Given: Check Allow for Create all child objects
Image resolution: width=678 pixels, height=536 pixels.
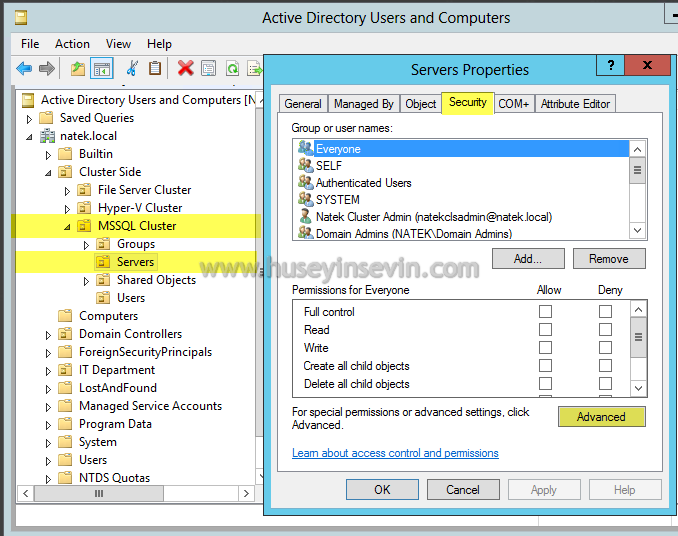Looking at the screenshot, I should pos(545,366).
